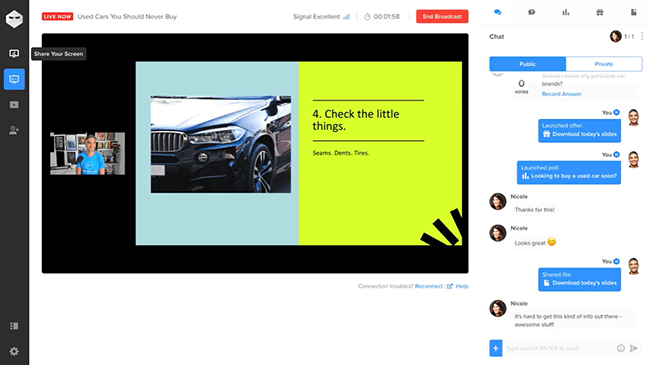Viewport: 650px width, 365px height.
Task: Select the Public chat tab
Action: pyautogui.click(x=528, y=64)
